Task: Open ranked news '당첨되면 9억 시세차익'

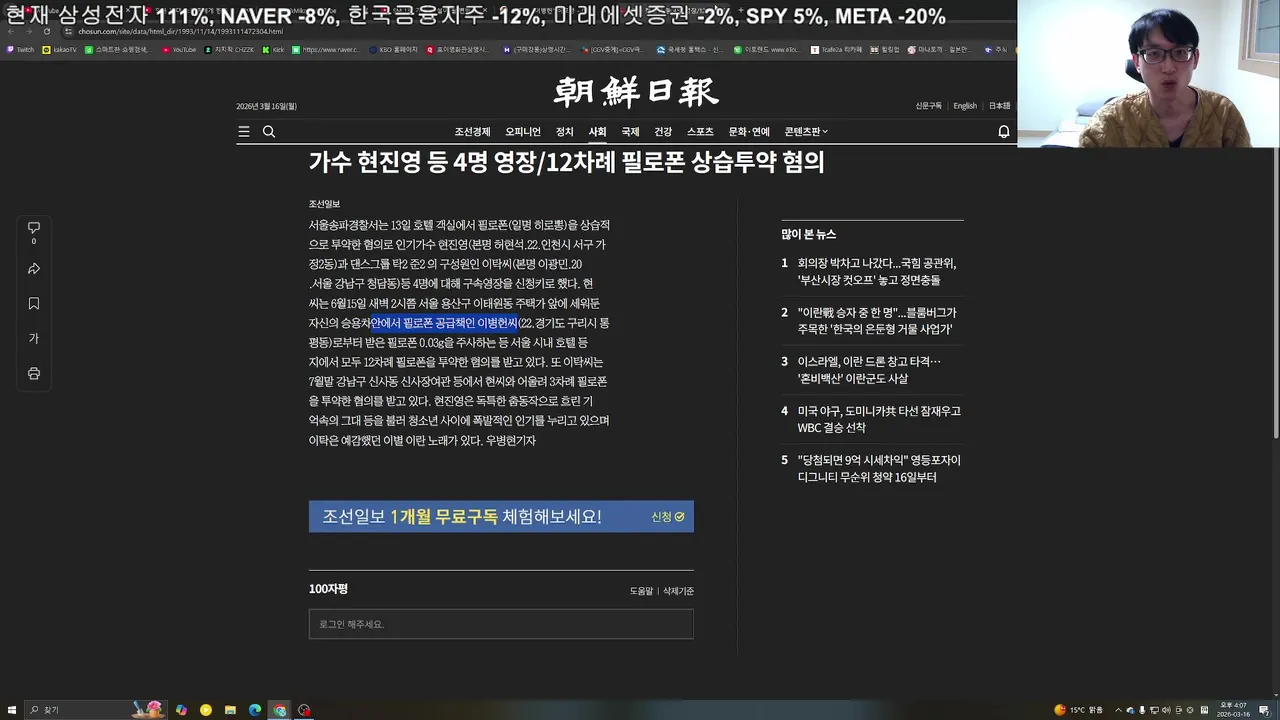Action: point(879,469)
